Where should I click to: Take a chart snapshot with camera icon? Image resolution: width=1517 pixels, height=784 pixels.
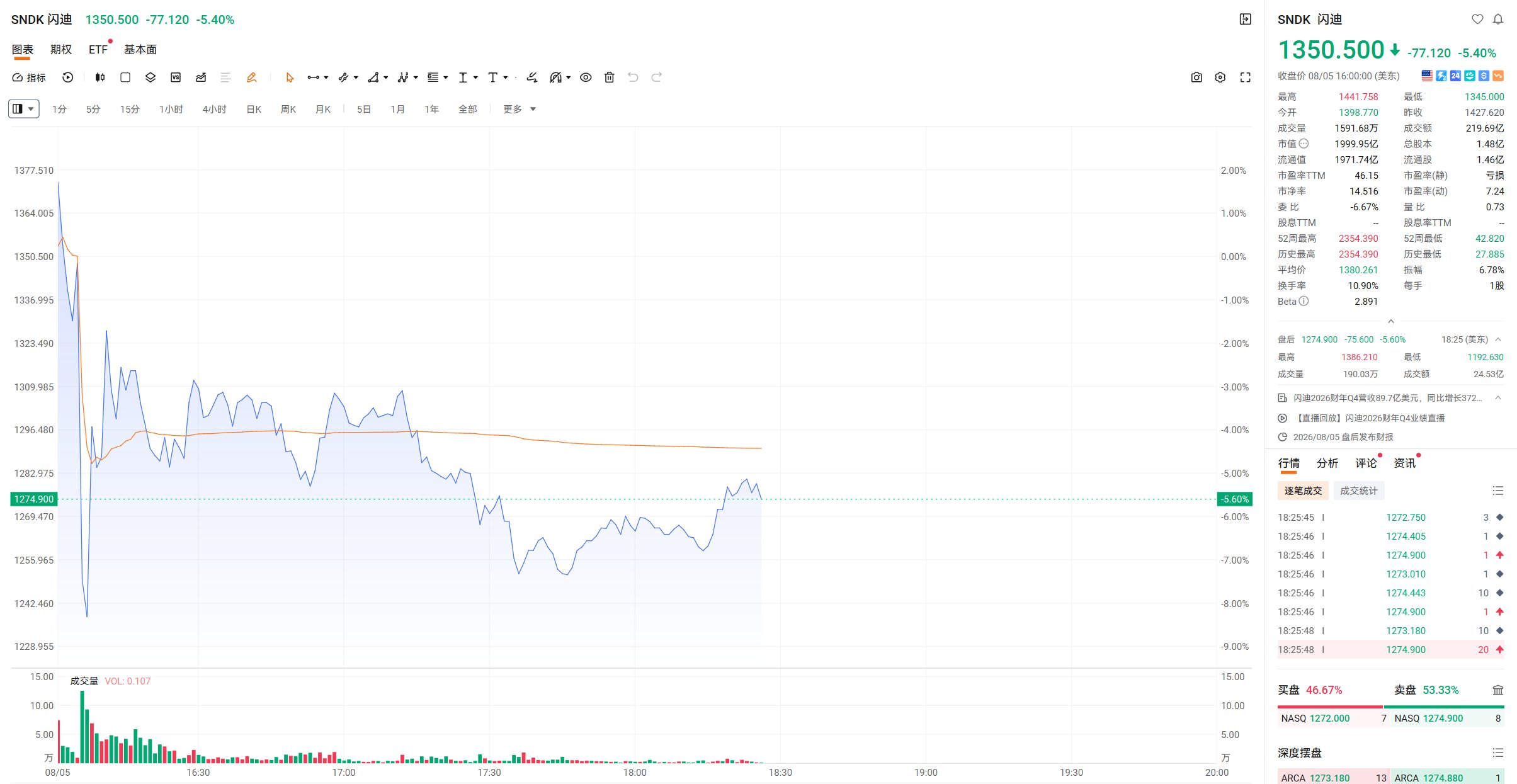[1196, 77]
